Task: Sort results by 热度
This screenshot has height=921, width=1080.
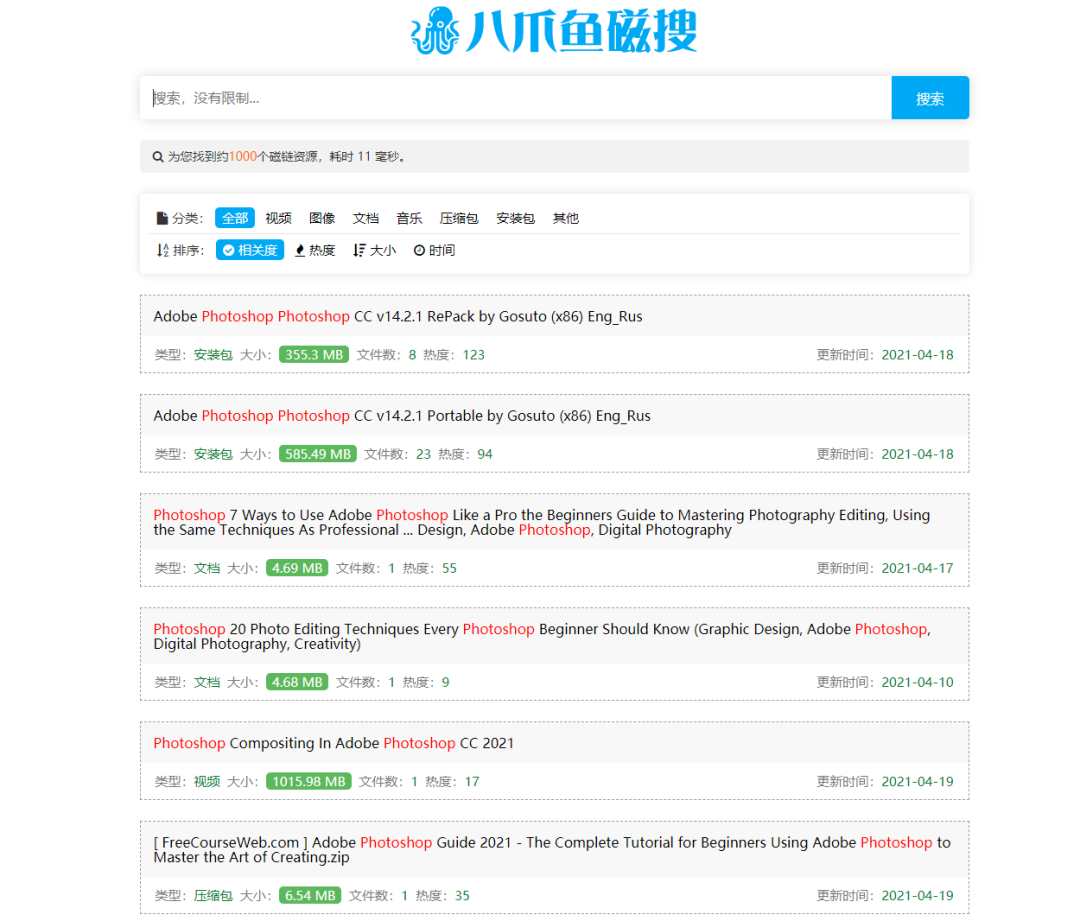Action: [315, 250]
